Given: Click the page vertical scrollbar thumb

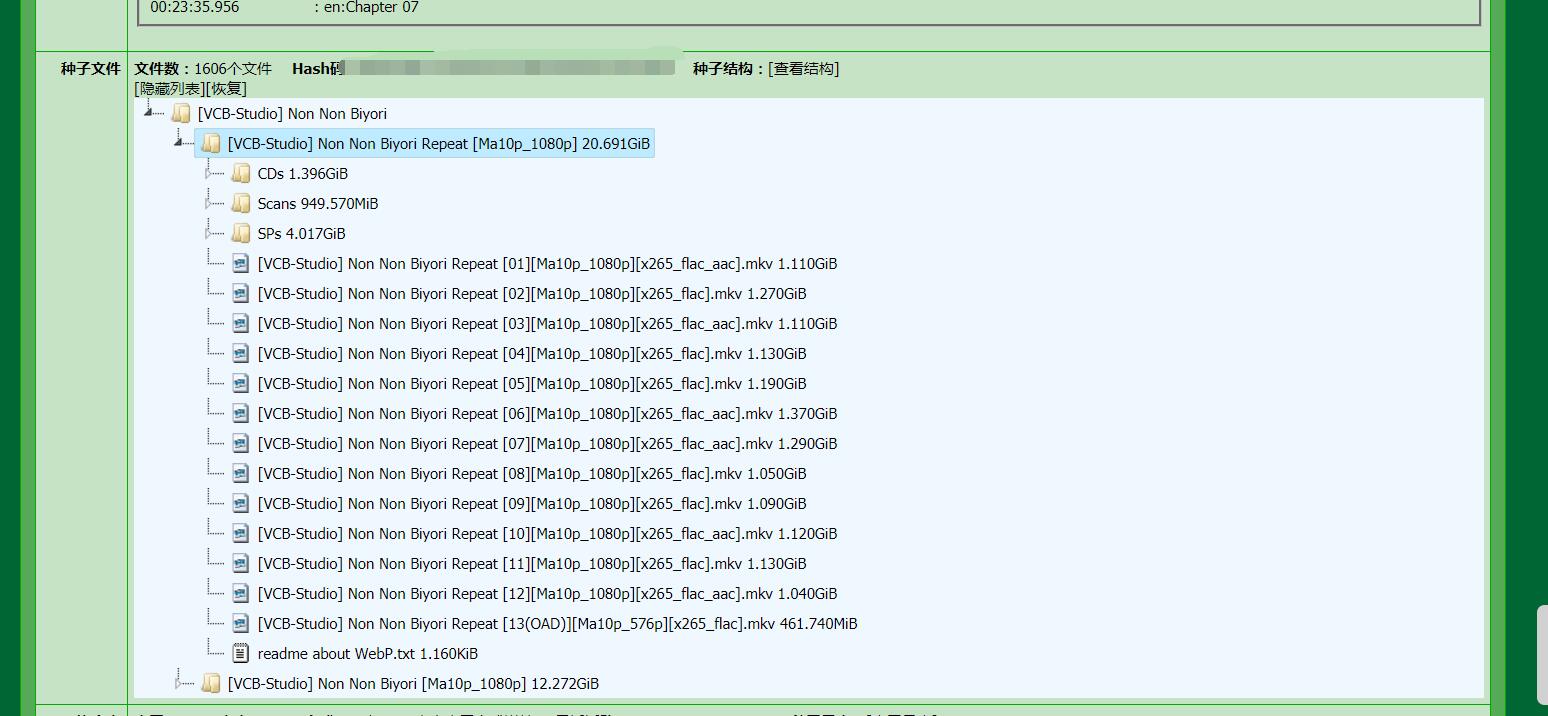Looking at the screenshot, I should 1542,654.
